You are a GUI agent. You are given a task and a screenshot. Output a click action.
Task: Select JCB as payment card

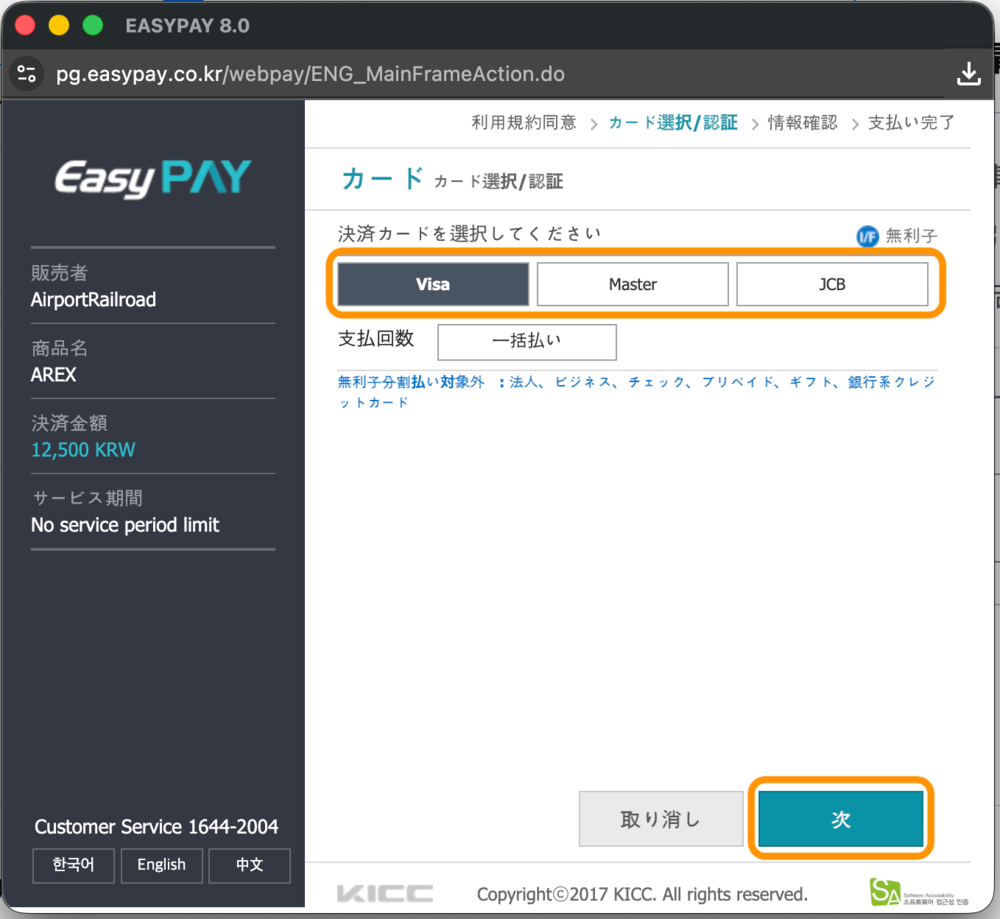click(x=832, y=284)
